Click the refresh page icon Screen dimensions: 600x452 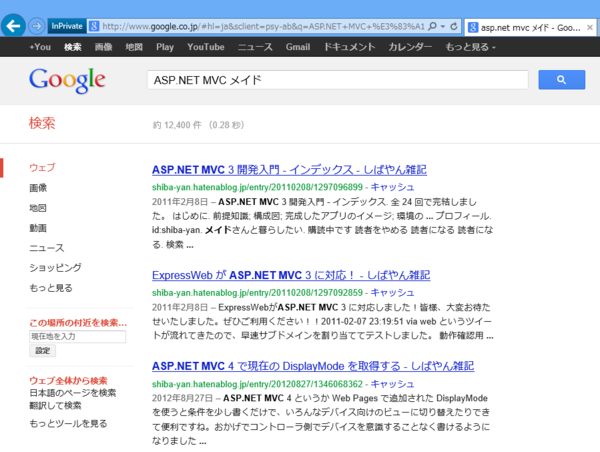tap(454, 26)
